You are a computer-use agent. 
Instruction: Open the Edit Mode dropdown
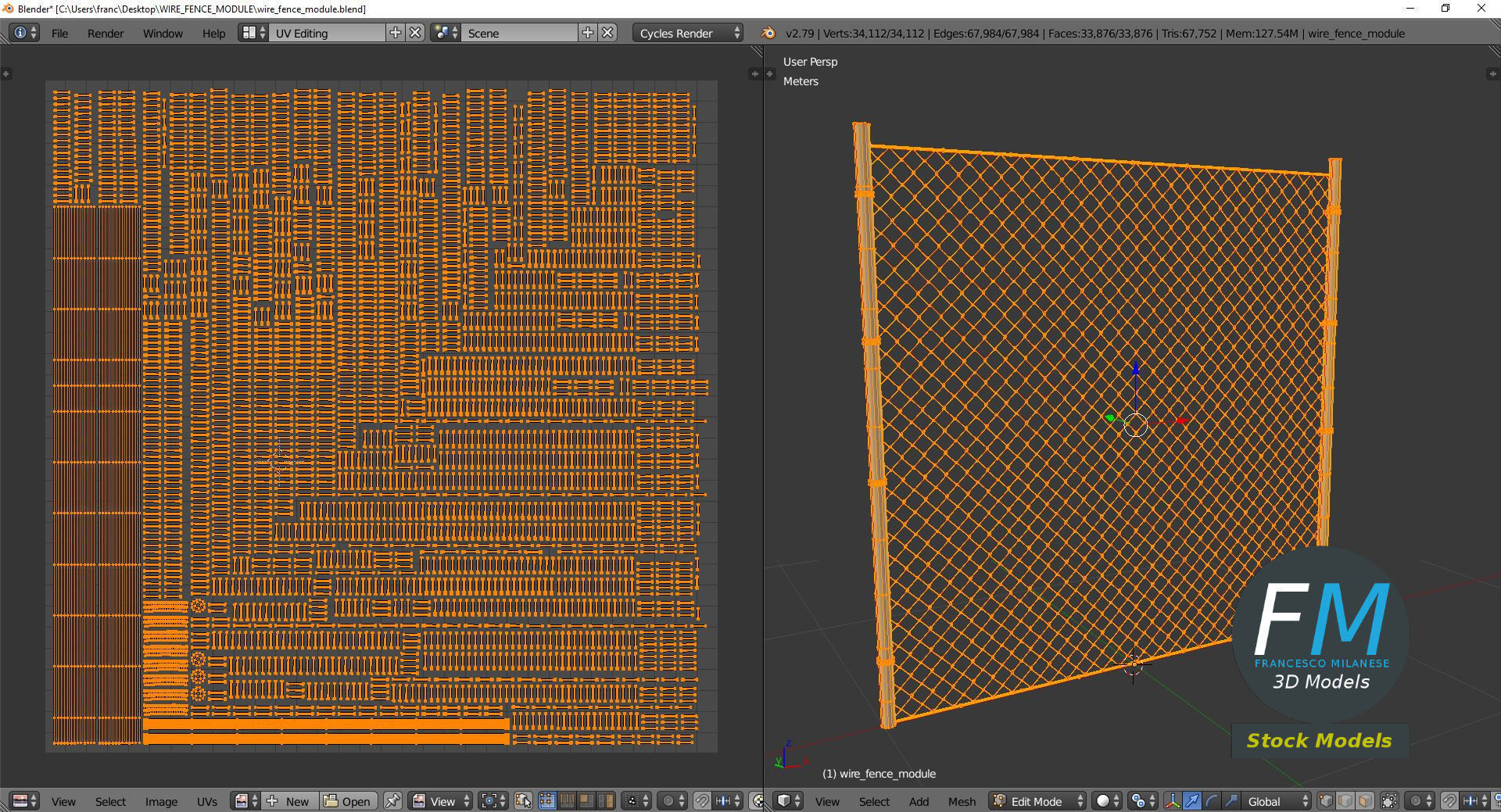tap(1037, 801)
